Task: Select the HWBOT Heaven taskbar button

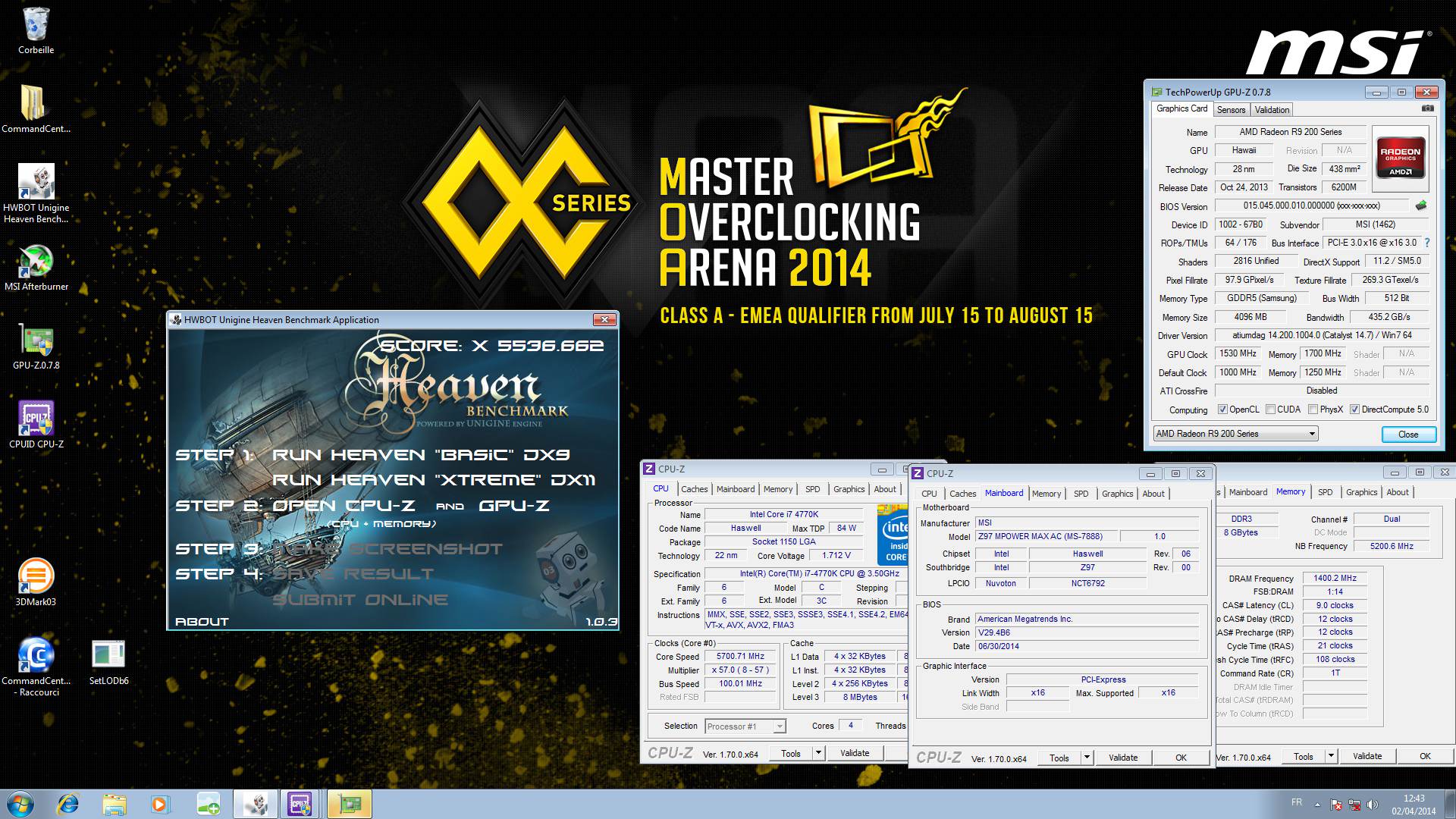Action: (256, 804)
